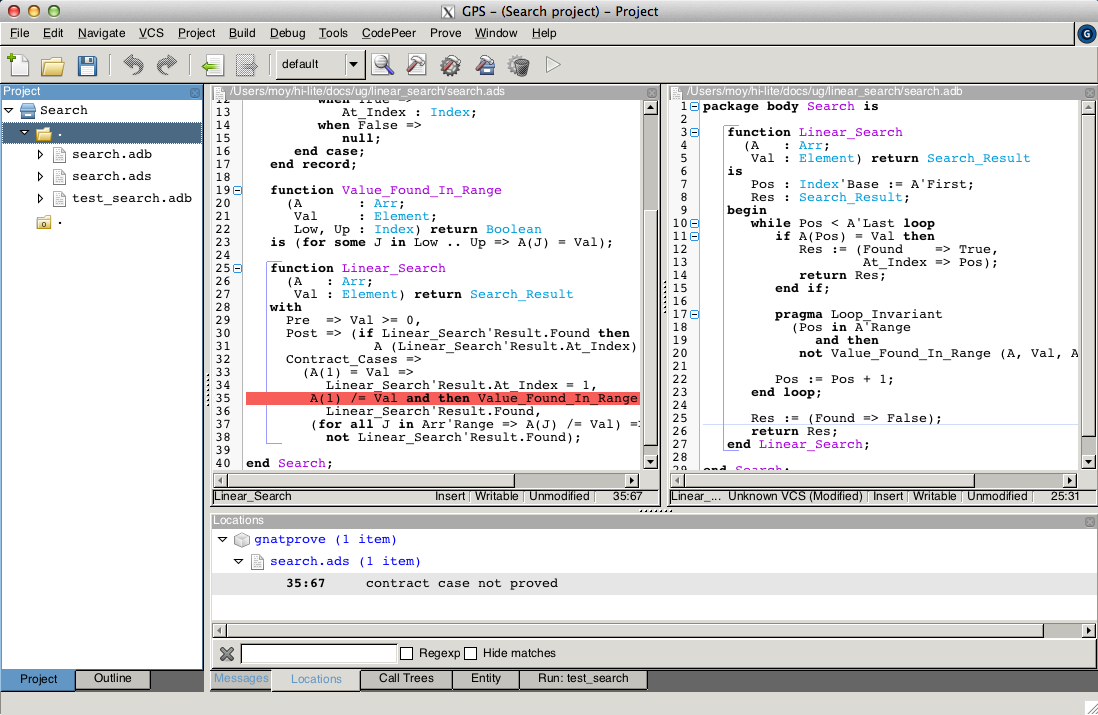This screenshot has height=715, width=1098.
Task: Collapse the Search project root node
Action: (9, 111)
